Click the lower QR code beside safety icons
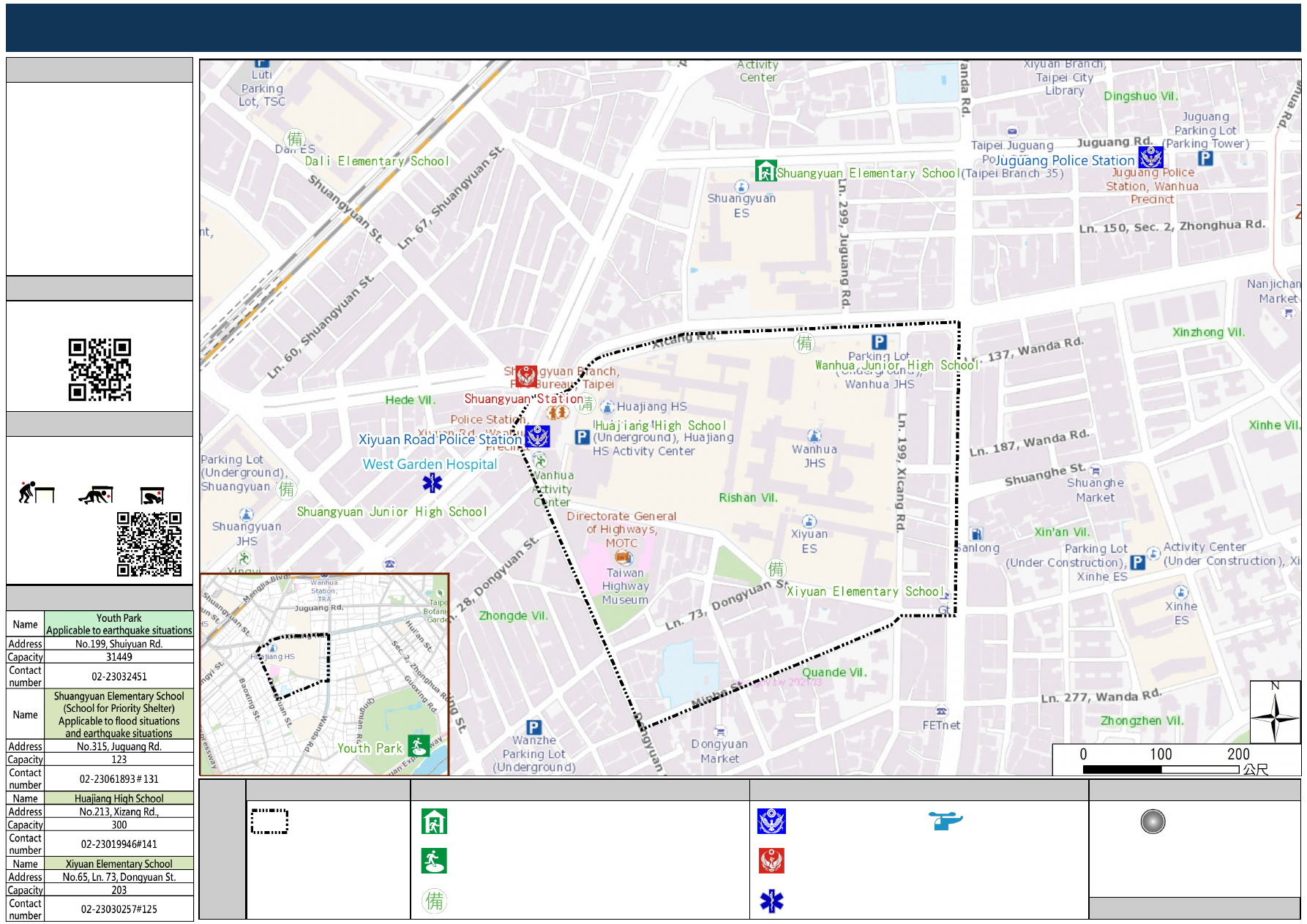Viewport: 1307px width, 924px height. [149, 544]
